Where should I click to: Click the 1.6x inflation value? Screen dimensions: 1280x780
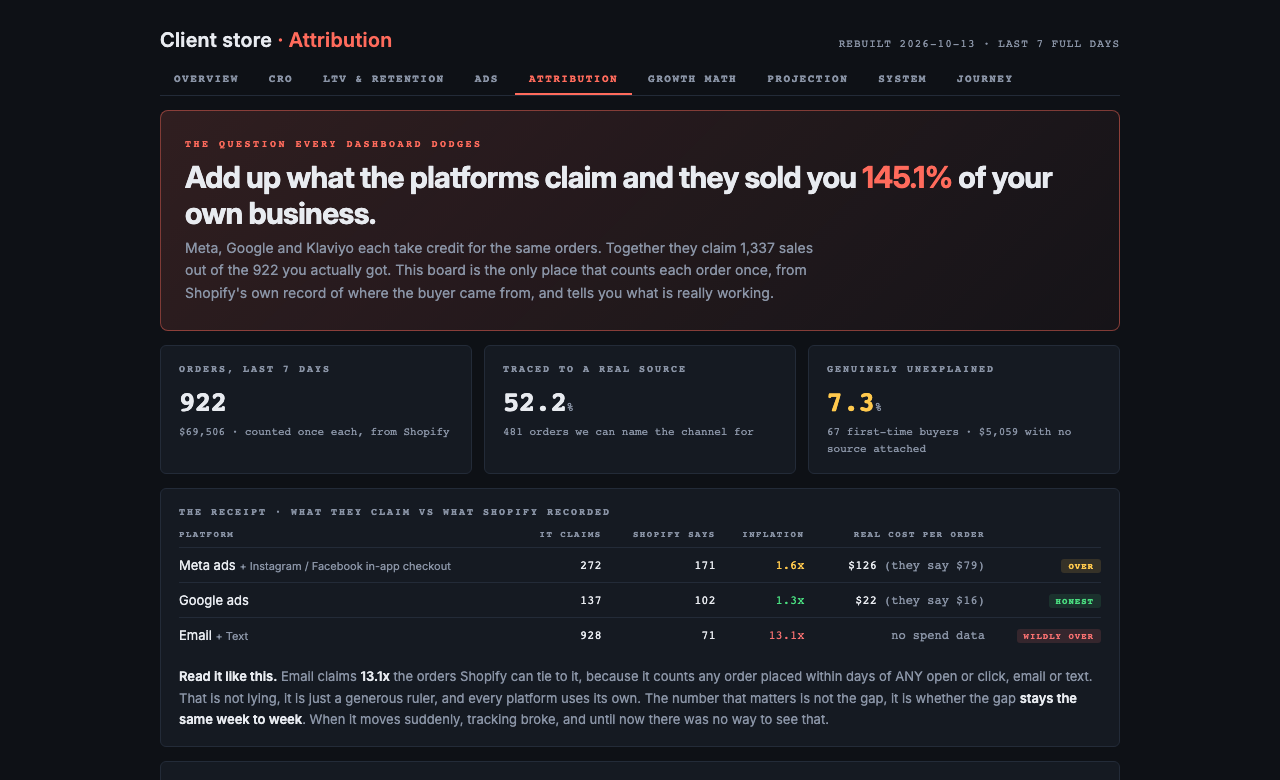click(x=790, y=565)
